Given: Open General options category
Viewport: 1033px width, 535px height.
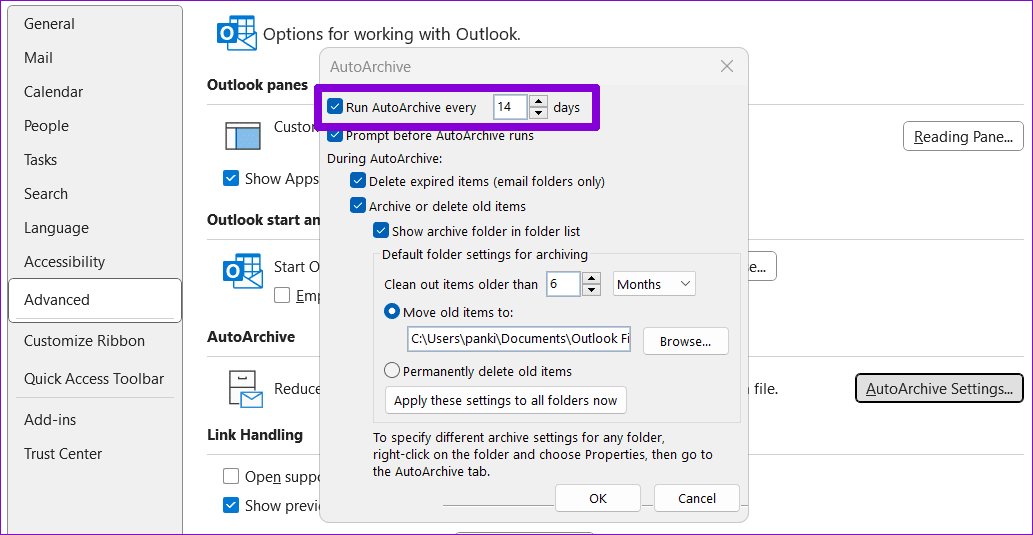Looking at the screenshot, I should (49, 24).
